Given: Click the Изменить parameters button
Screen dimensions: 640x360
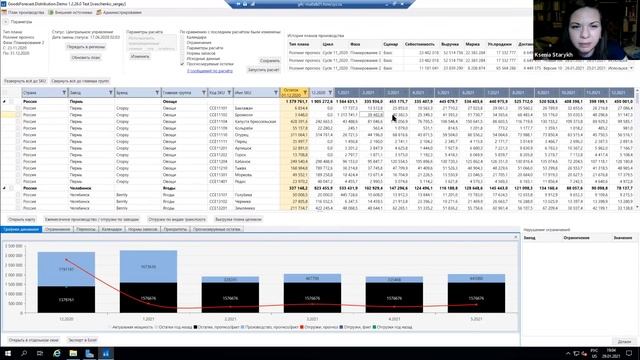Looking at the screenshot, I should 140,56.
